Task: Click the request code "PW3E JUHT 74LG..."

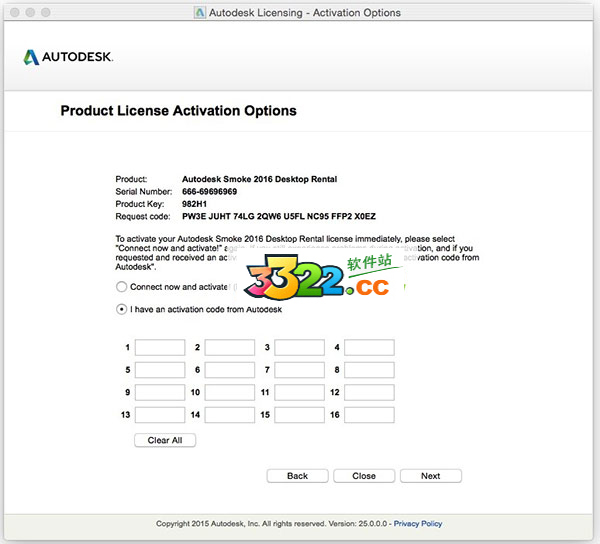Action: [279, 216]
